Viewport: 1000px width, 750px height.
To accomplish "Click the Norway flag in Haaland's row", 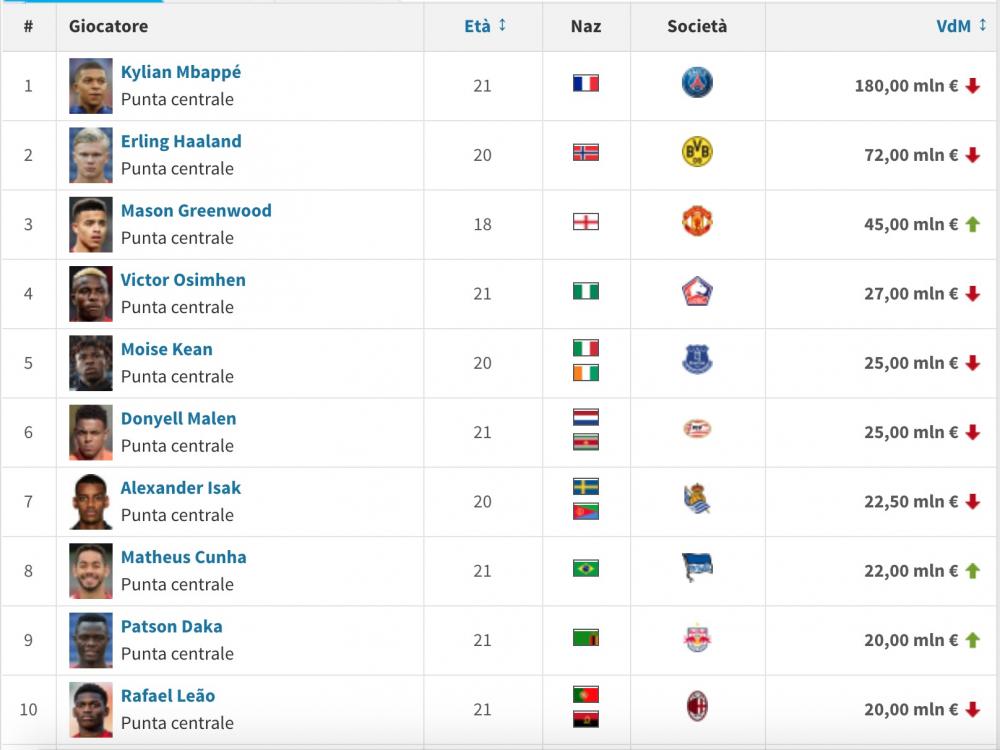I will pyautogui.click(x=585, y=152).
